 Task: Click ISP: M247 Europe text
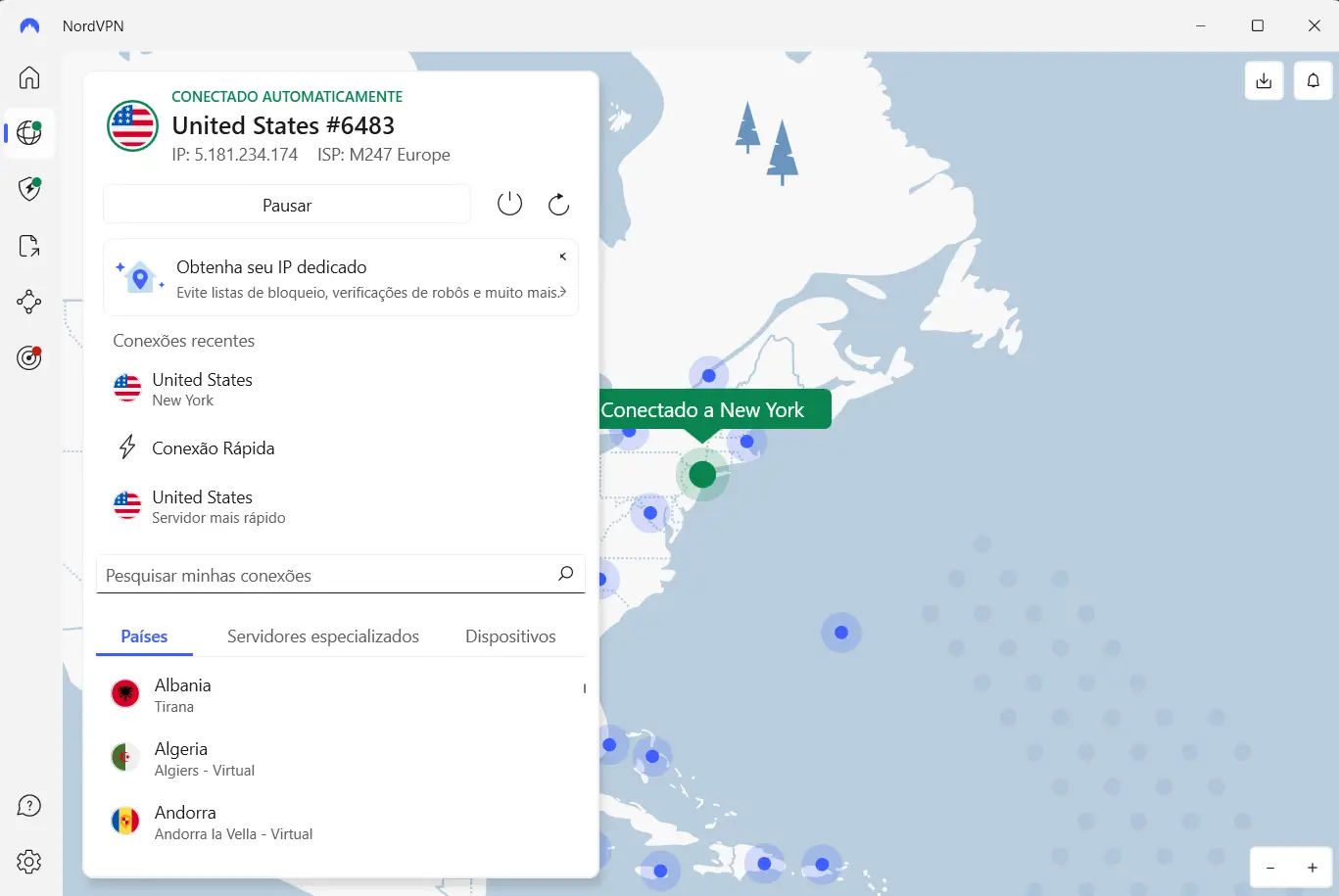pos(384,155)
